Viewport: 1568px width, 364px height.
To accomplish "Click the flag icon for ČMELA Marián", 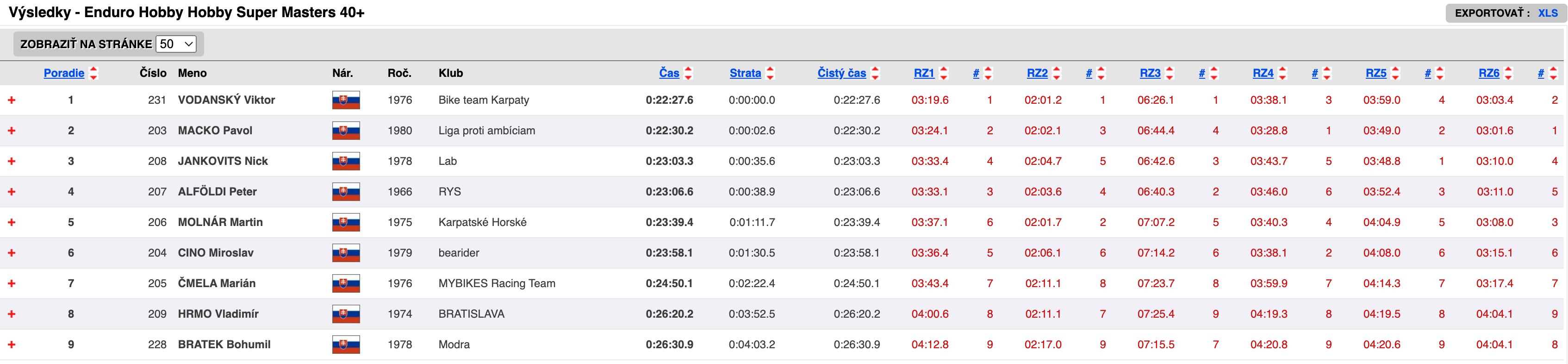I will pyautogui.click(x=346, y=284).
